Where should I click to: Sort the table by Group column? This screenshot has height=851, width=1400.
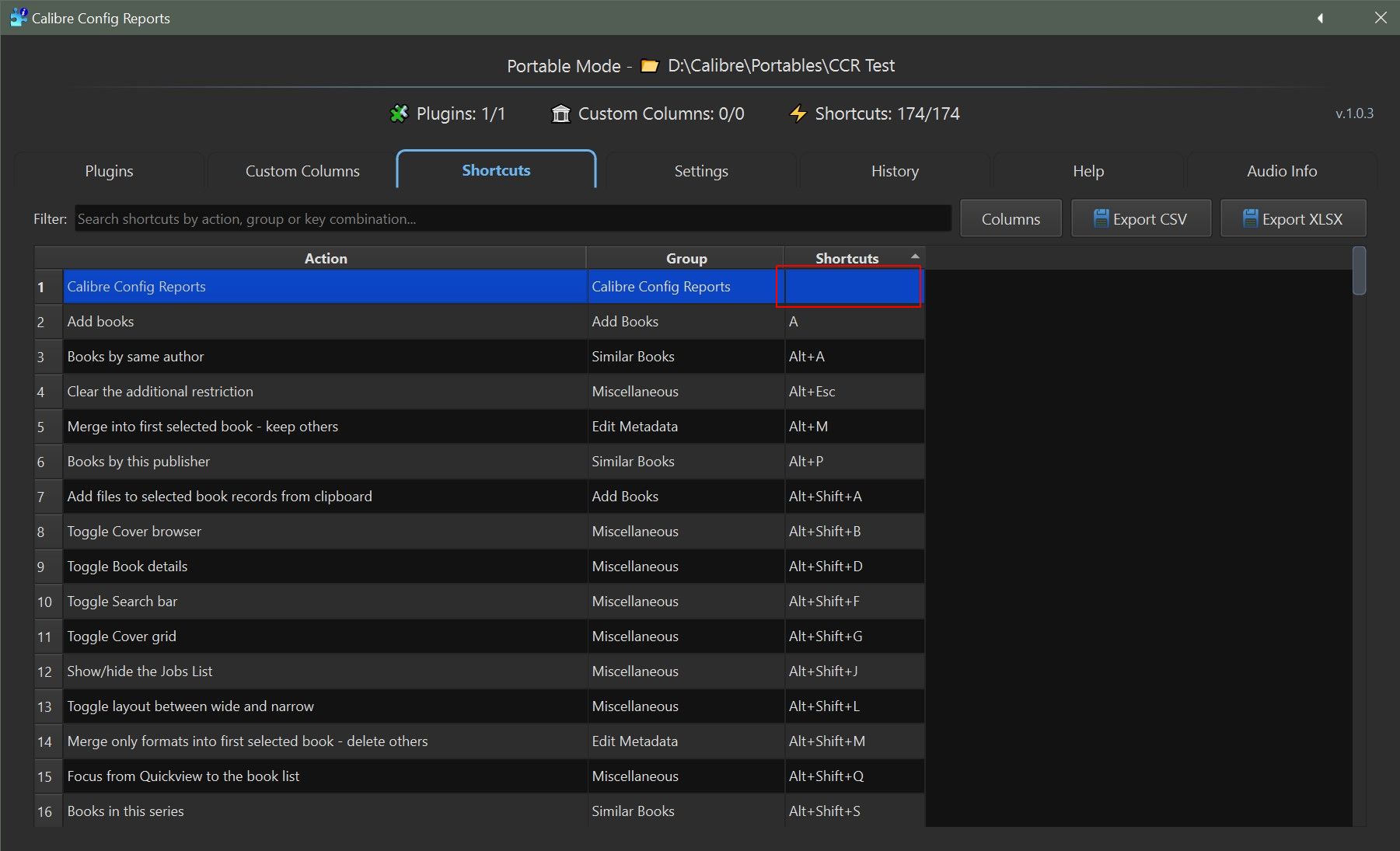686,258
